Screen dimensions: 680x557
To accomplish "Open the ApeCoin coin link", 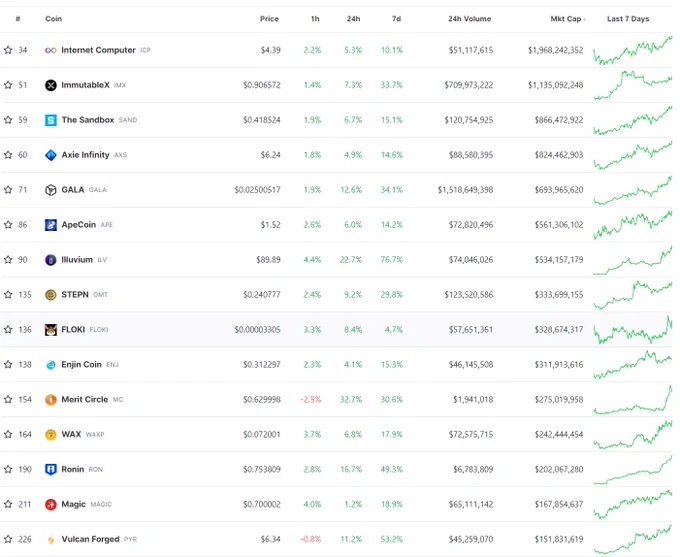I will 78,225.
